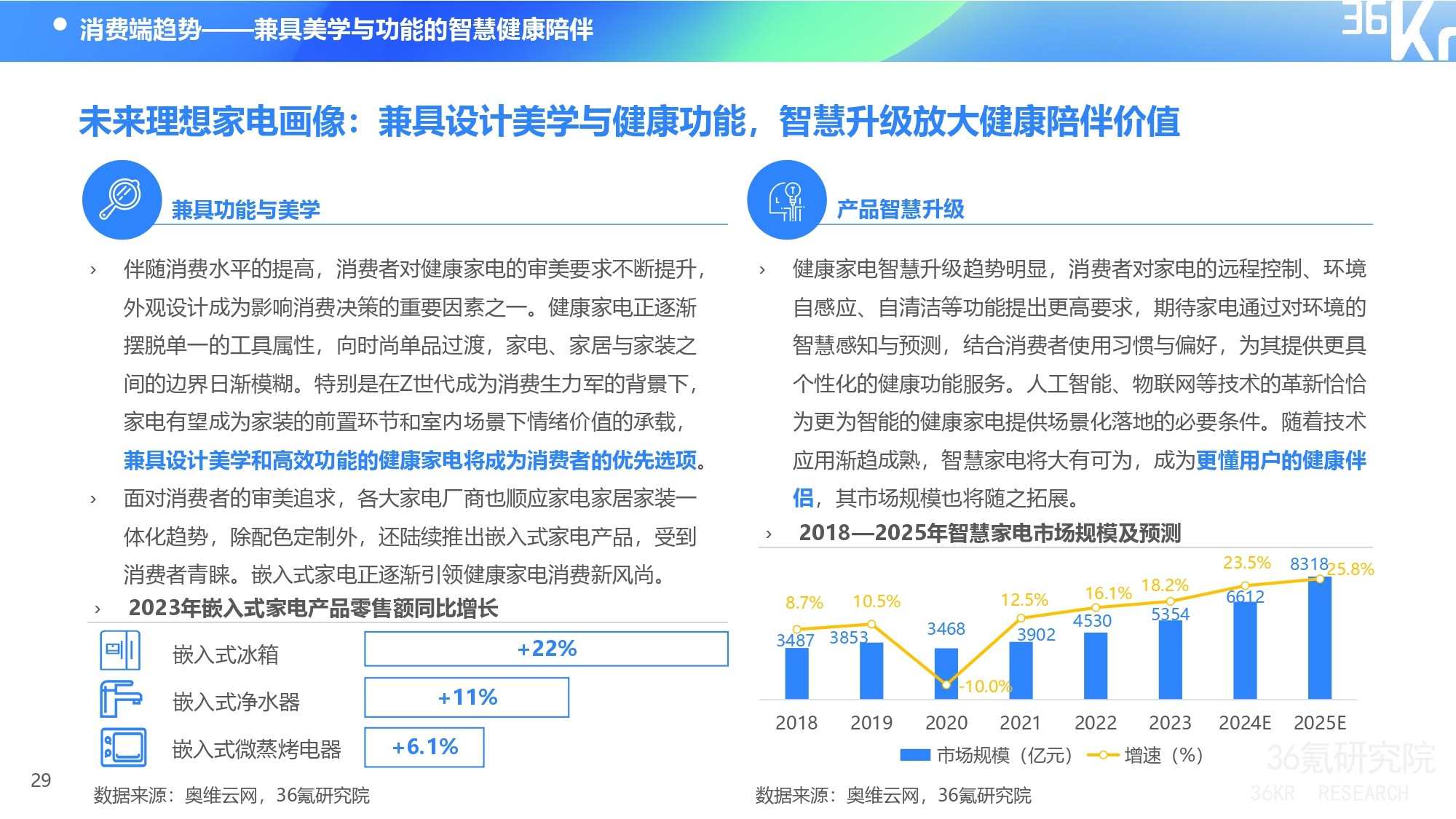
Task: Click the page number 29
Action: point(41,780)
